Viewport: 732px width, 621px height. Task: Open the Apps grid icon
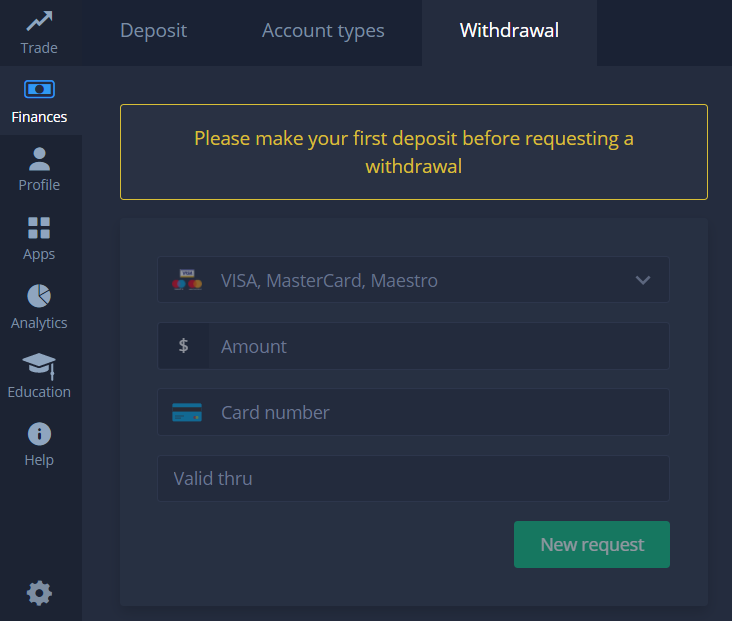click(39, 228)
